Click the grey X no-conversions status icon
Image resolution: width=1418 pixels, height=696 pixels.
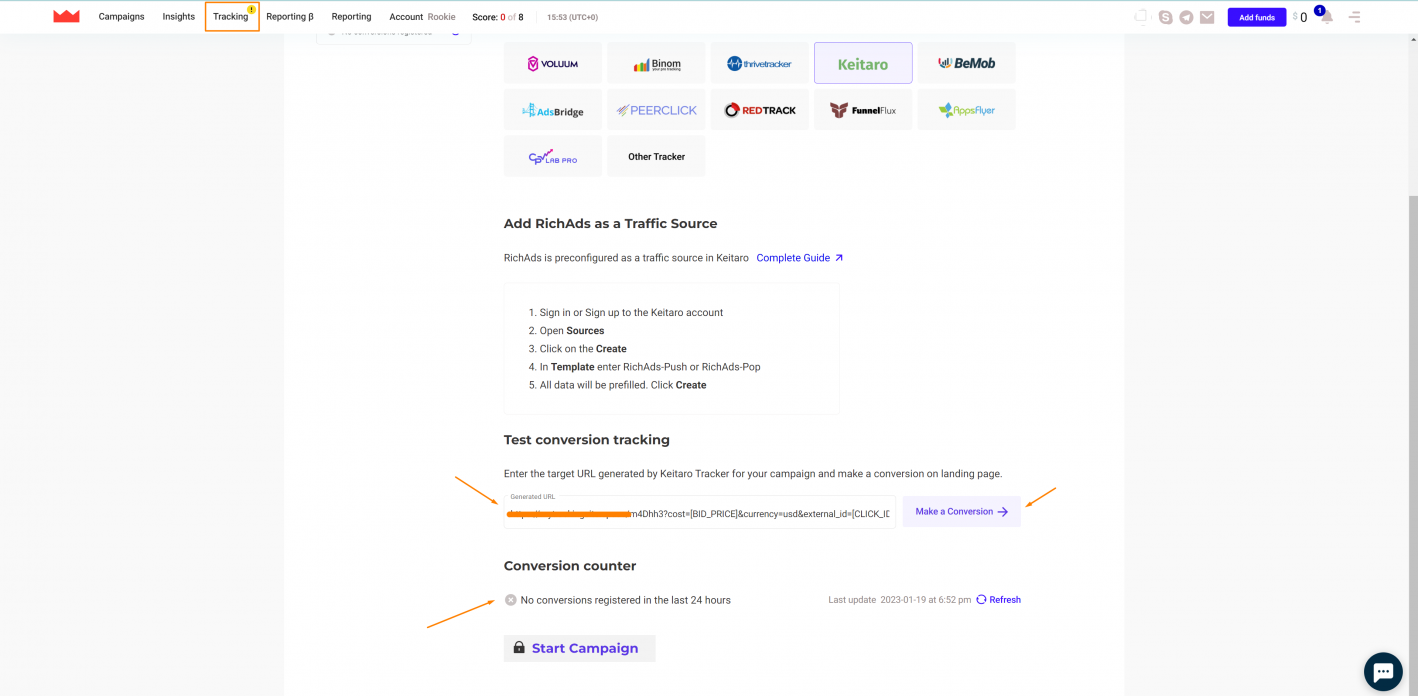[510, 600]
